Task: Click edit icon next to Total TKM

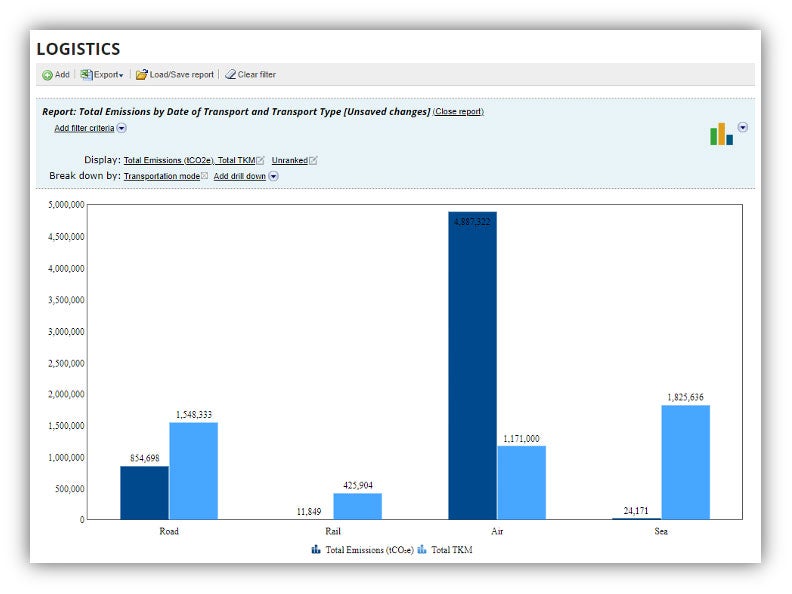Action: [261, 160]
